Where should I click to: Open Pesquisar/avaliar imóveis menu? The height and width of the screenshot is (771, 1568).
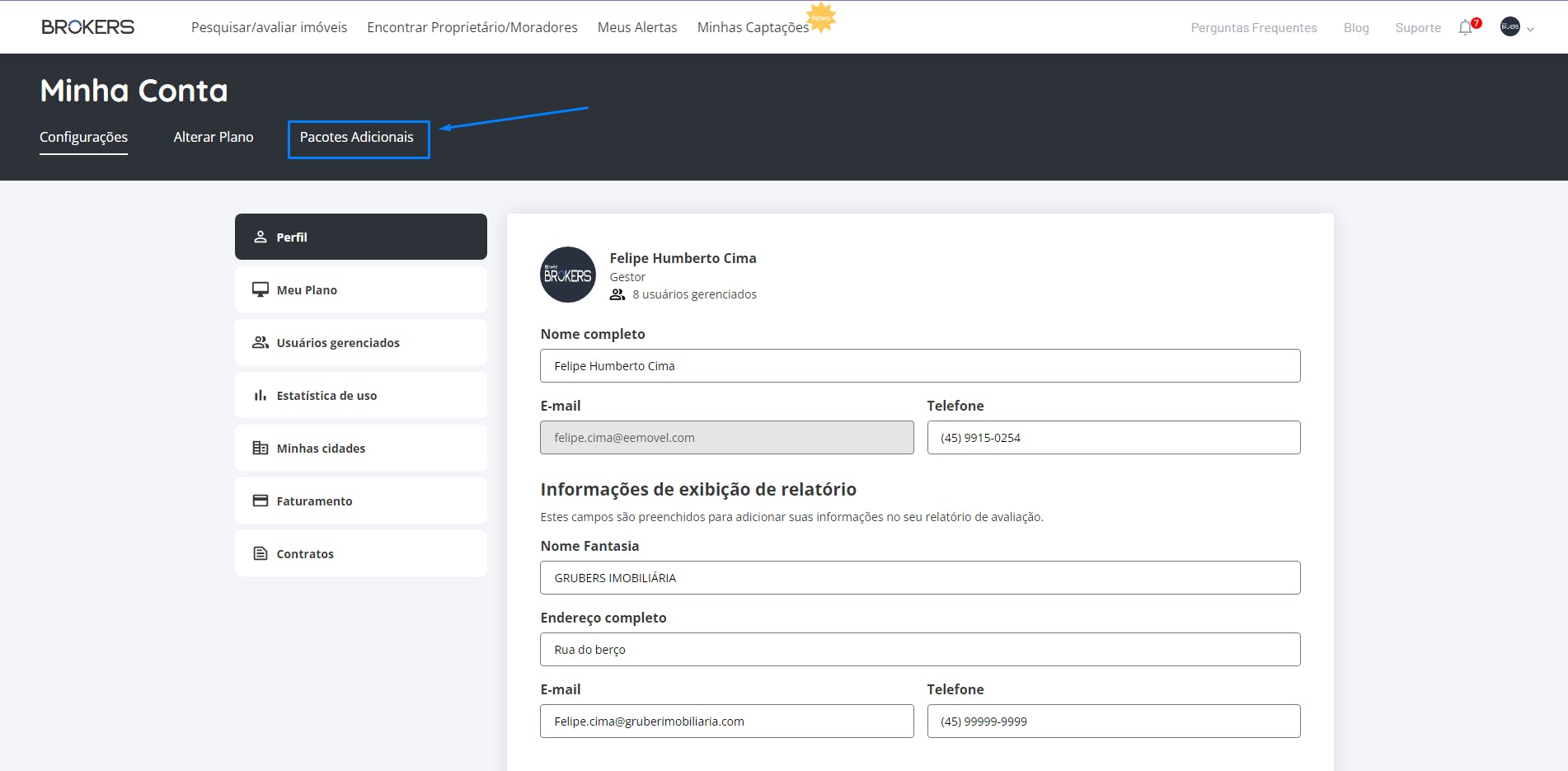click(x=270, y=27)
